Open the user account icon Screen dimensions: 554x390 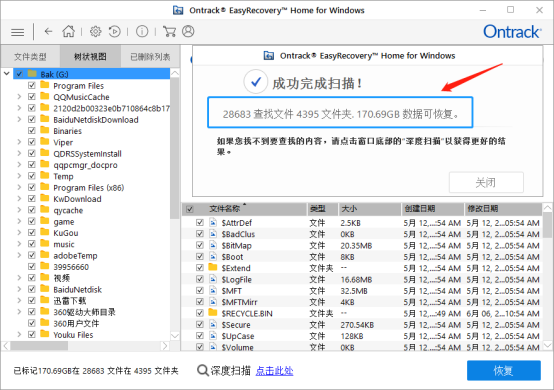pyautogui.click(x=188, y=31)
